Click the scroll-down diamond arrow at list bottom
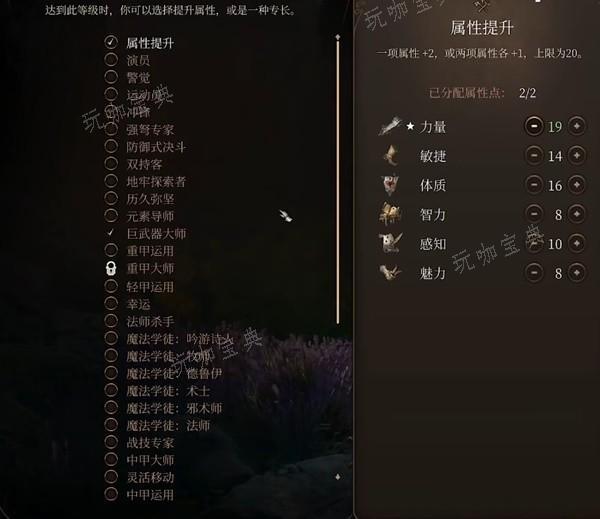Image resolution: width=600 pixels, height=519 pixels. pyautogui.click(x=338, y=477)
